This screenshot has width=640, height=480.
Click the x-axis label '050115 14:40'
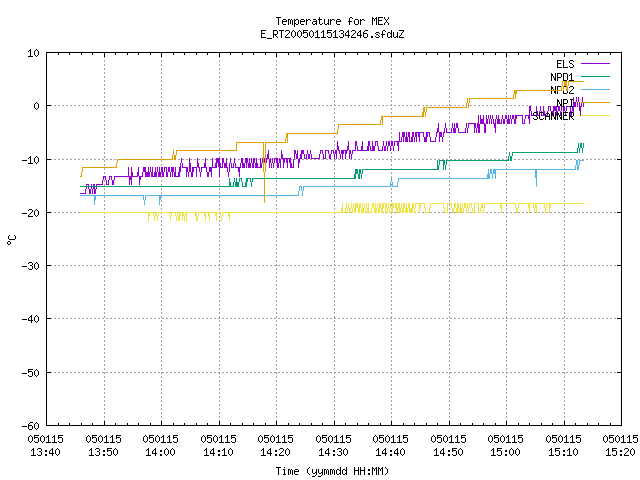tap(391, 445)
